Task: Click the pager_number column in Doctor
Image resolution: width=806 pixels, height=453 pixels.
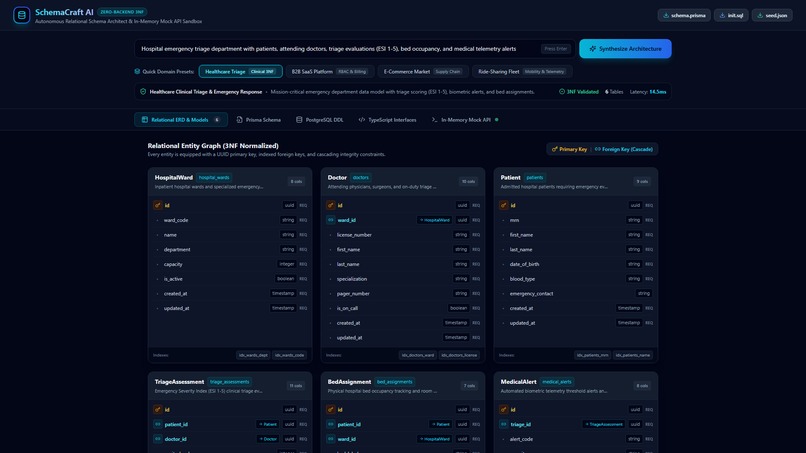Action: [x=403, y=294]
